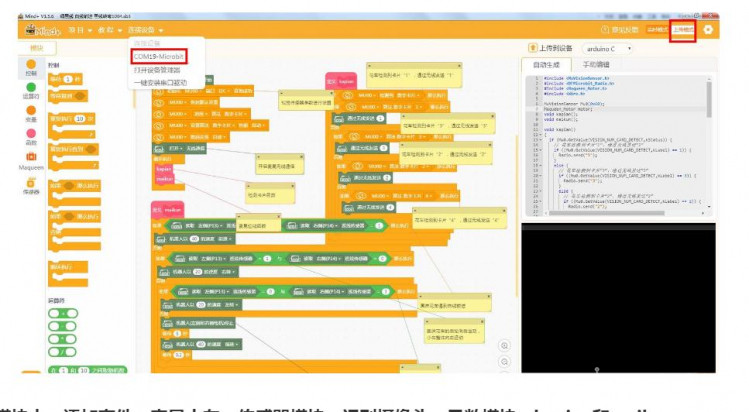This screenshot has height=412, width=749.
Task: Collapse the comment note about card "1"
Action: (x=370, y=66)
